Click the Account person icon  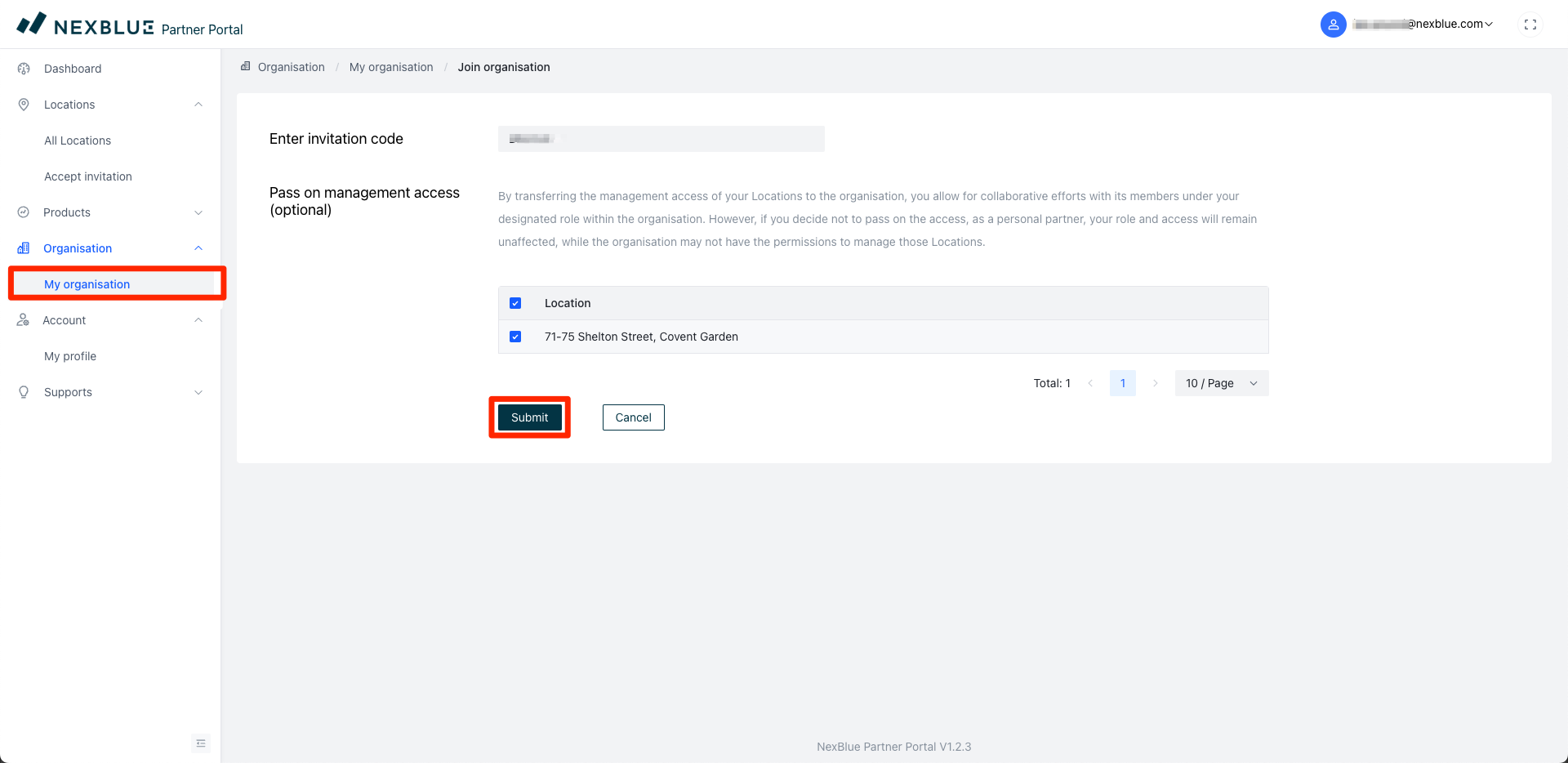point(23,320)
